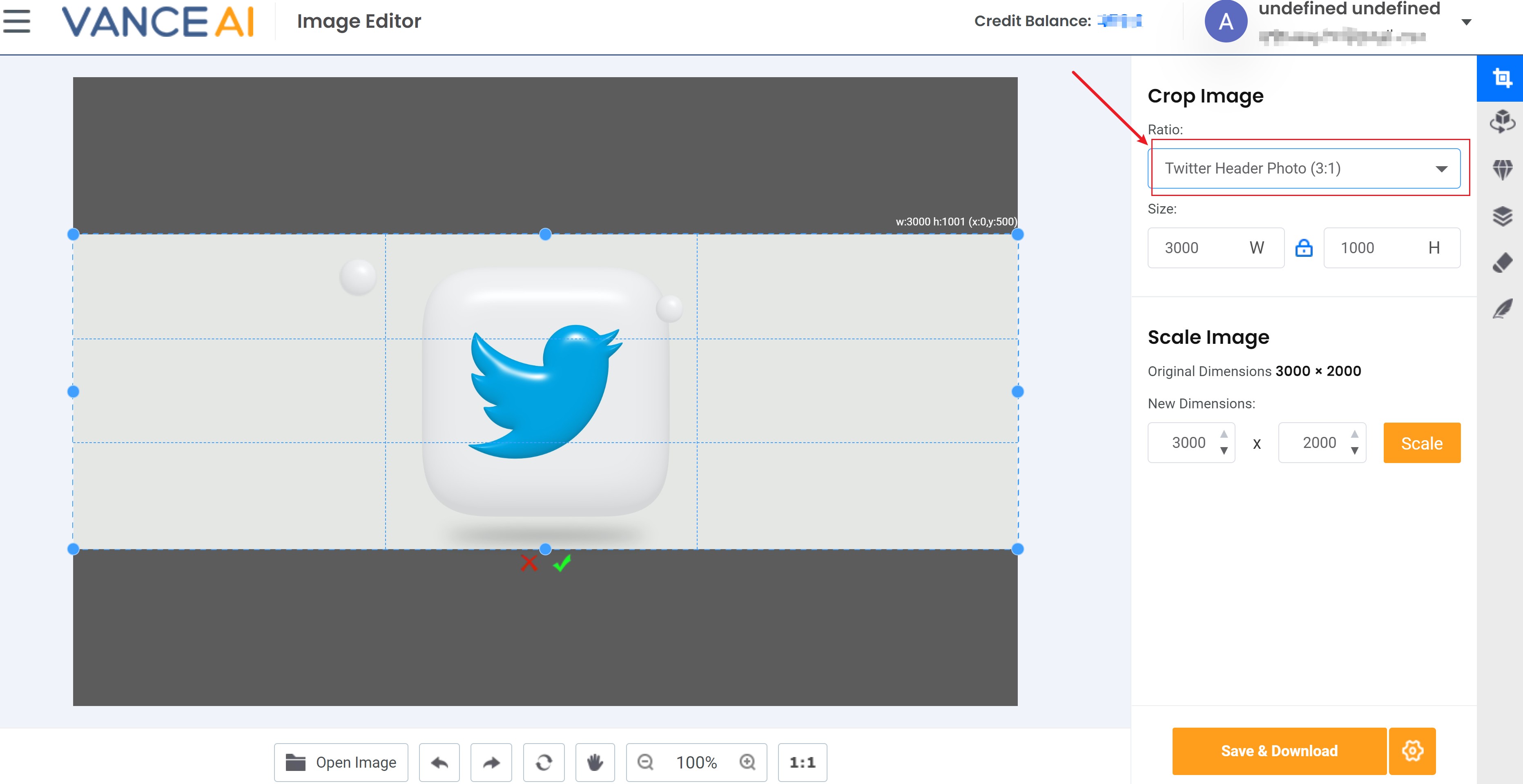Click Save & Download button
The height and width of the screenshot is (784, 1523).
(1279, 751)
